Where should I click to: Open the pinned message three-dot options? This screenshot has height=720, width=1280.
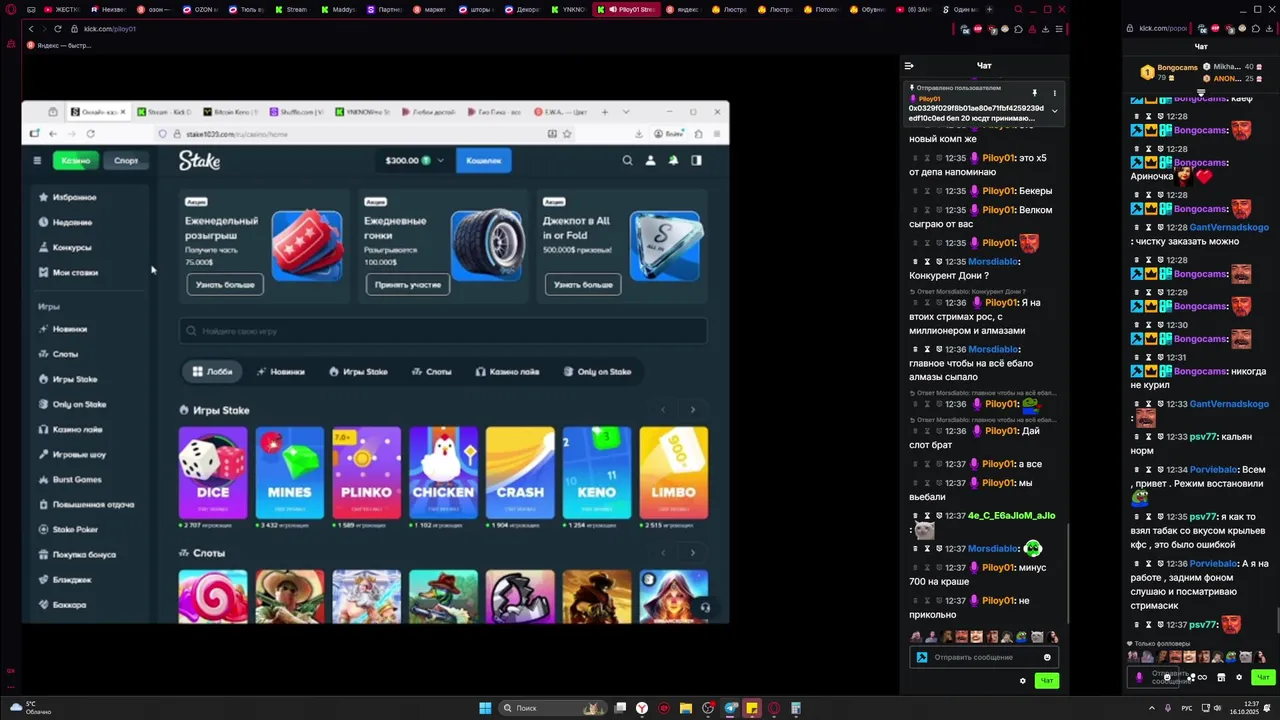click(1054, 93)
